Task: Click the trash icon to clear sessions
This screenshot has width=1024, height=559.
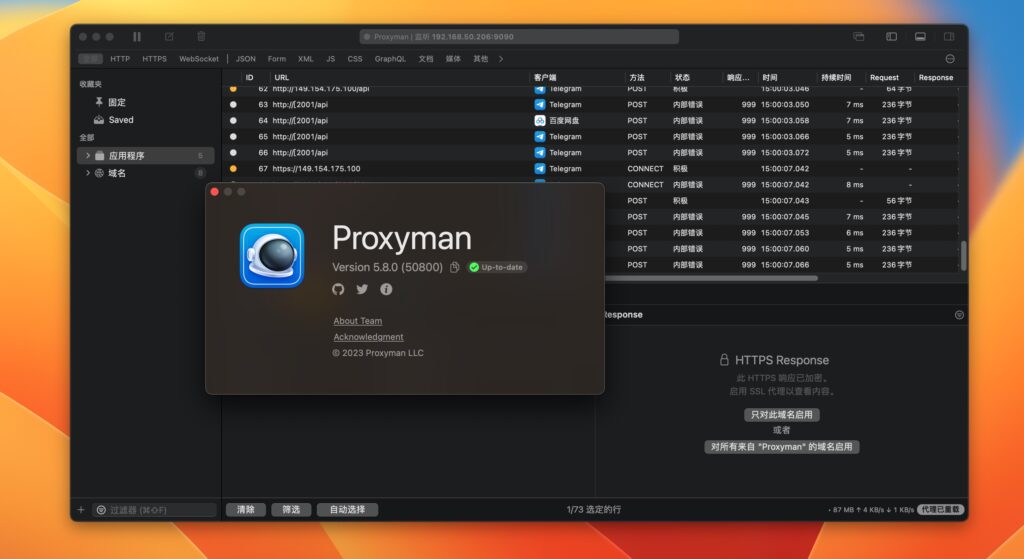Action: point(201,37)
